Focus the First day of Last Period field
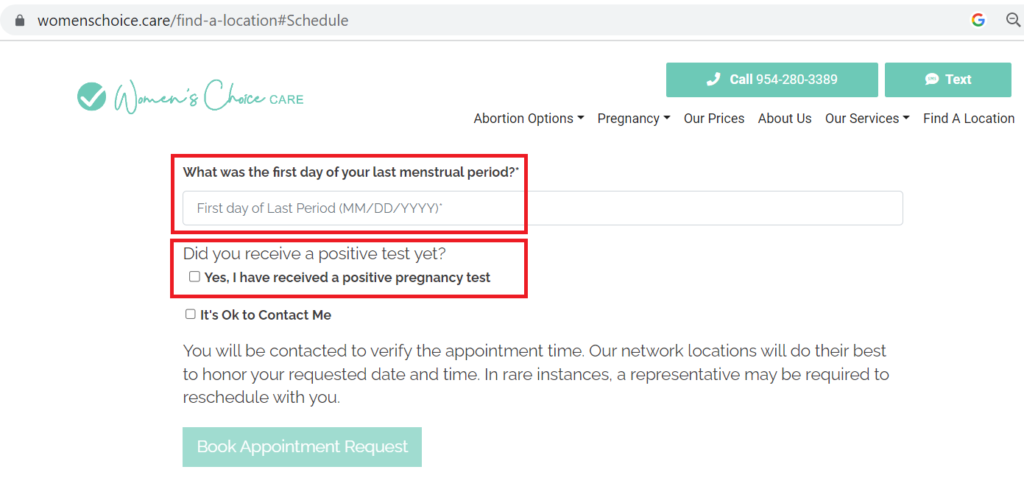Image resolution: width=1024 pixels, height=478 pixels. 543,208
